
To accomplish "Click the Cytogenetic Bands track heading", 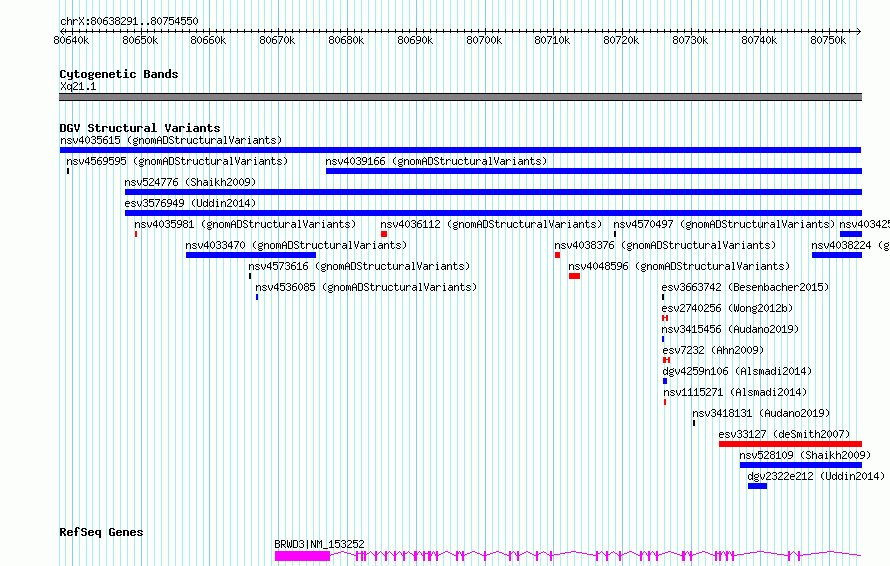I will 119,74.
